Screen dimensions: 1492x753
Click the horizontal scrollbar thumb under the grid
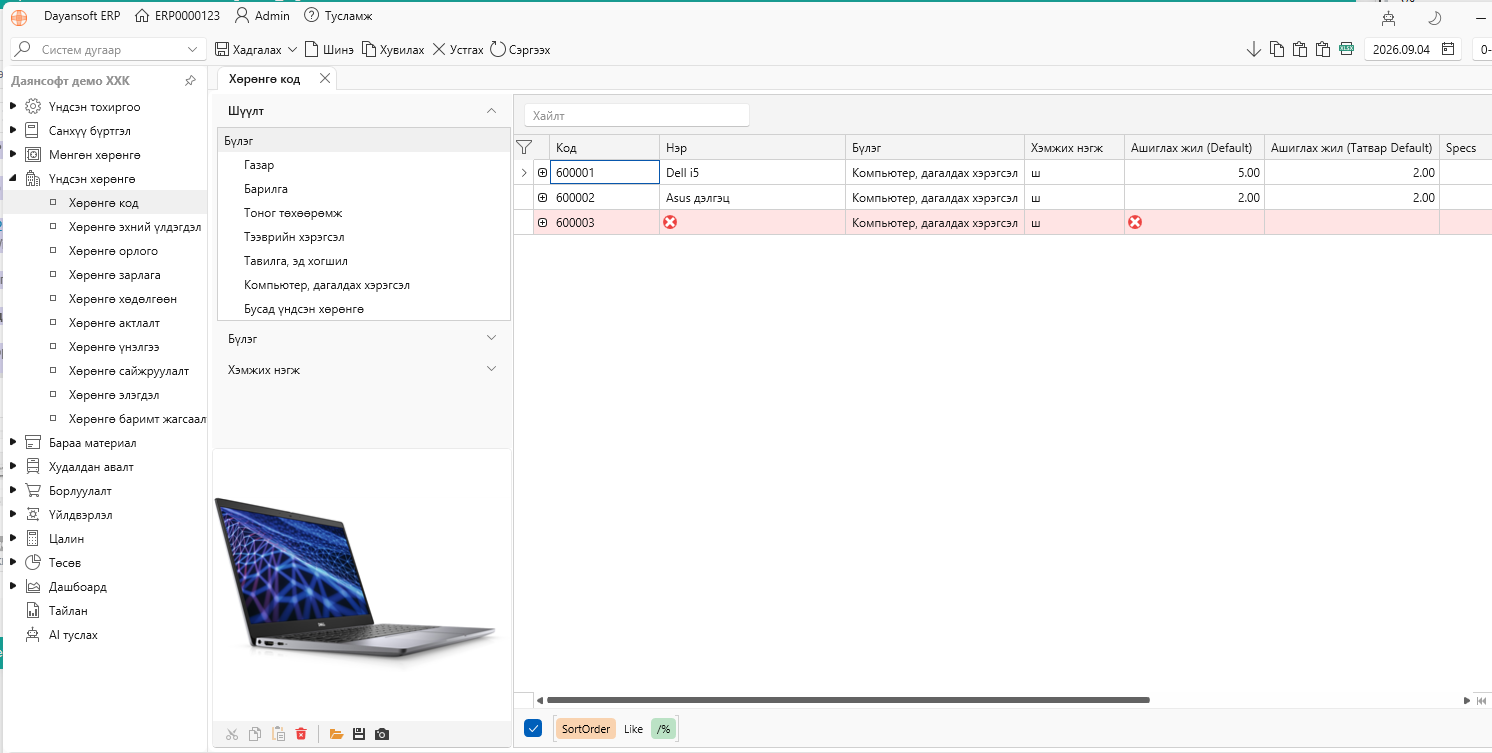848,700
